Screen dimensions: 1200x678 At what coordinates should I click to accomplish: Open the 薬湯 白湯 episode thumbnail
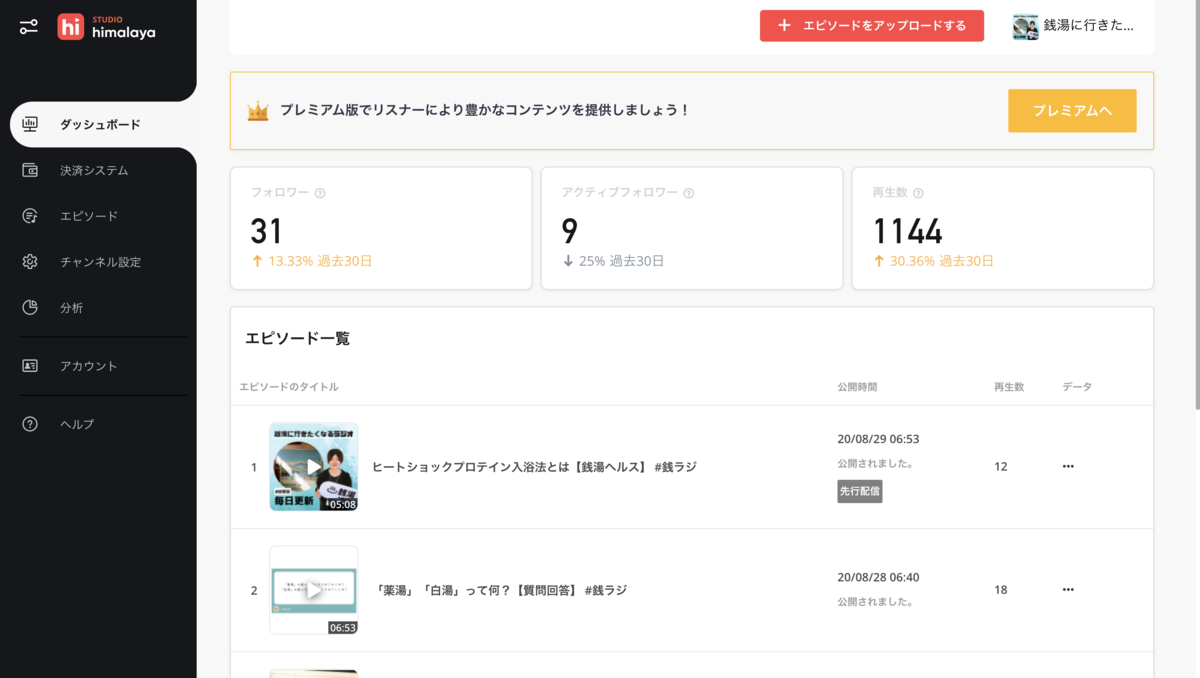[x=313, y=590]
